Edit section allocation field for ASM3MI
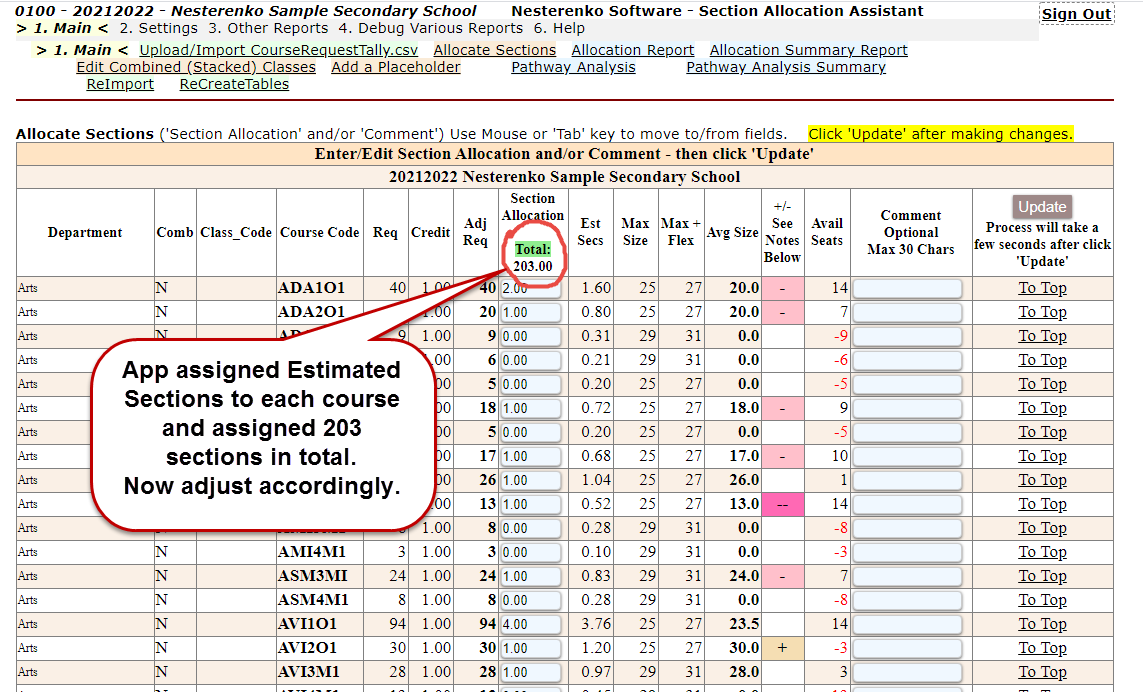1143x692 pixels. 530,576
